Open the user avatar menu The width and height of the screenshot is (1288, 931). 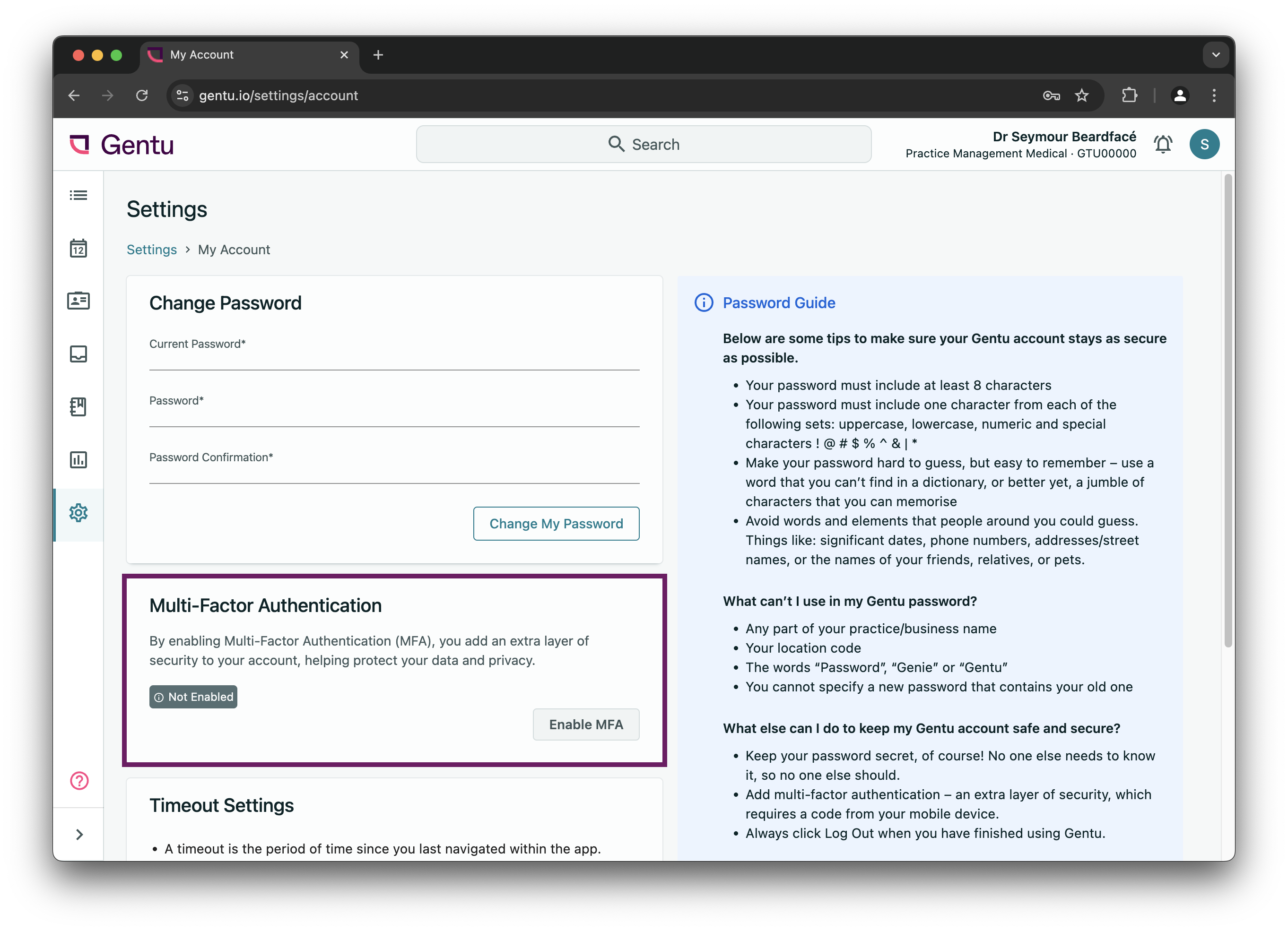pyautogui.click(x=1204, y=144)
